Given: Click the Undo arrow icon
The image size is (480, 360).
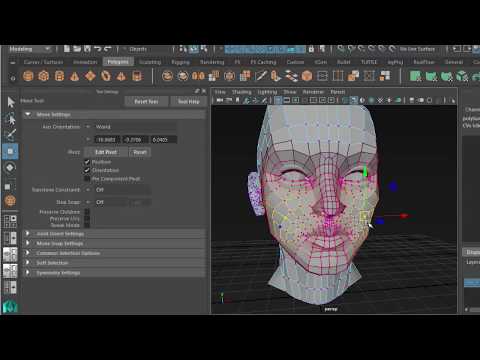Looking at the screenshot, I should pyautogui.click(x=97, y=49).
